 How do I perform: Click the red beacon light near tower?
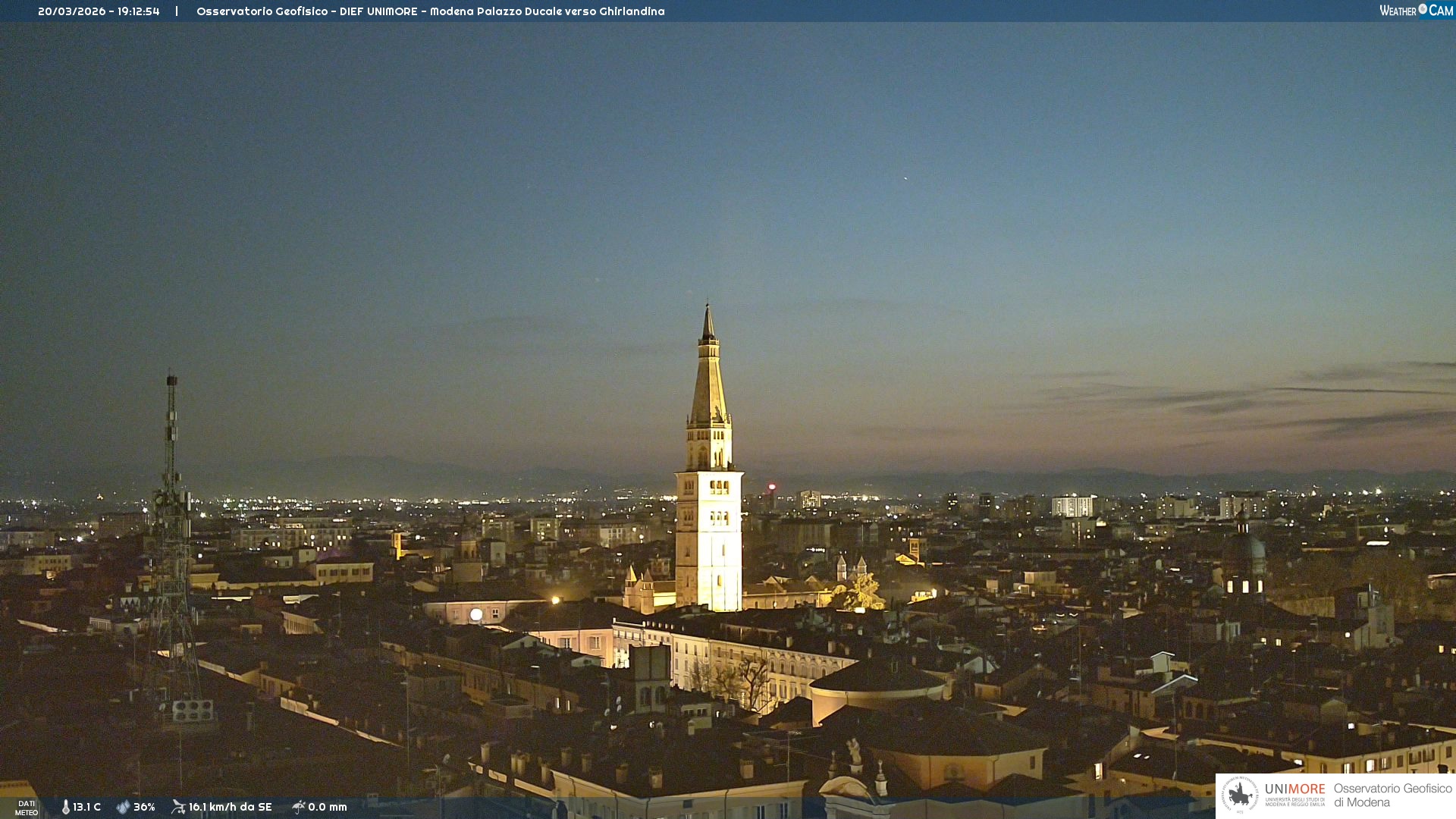pyautogui.click(x=772, y=487)
